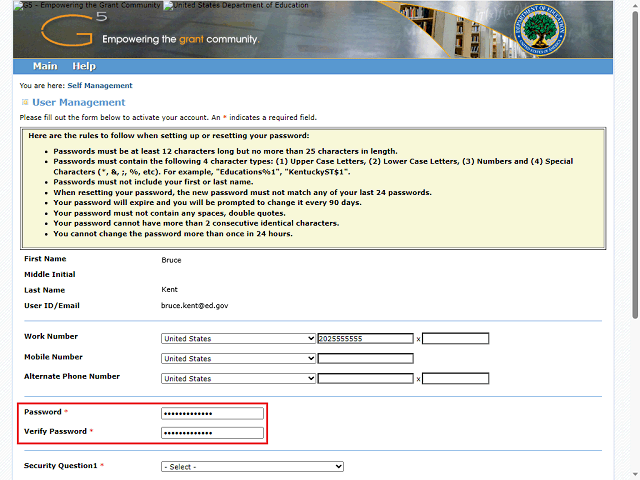Click the Mobile Number phone field
The image size is (640, 480).
click(365, 359)
